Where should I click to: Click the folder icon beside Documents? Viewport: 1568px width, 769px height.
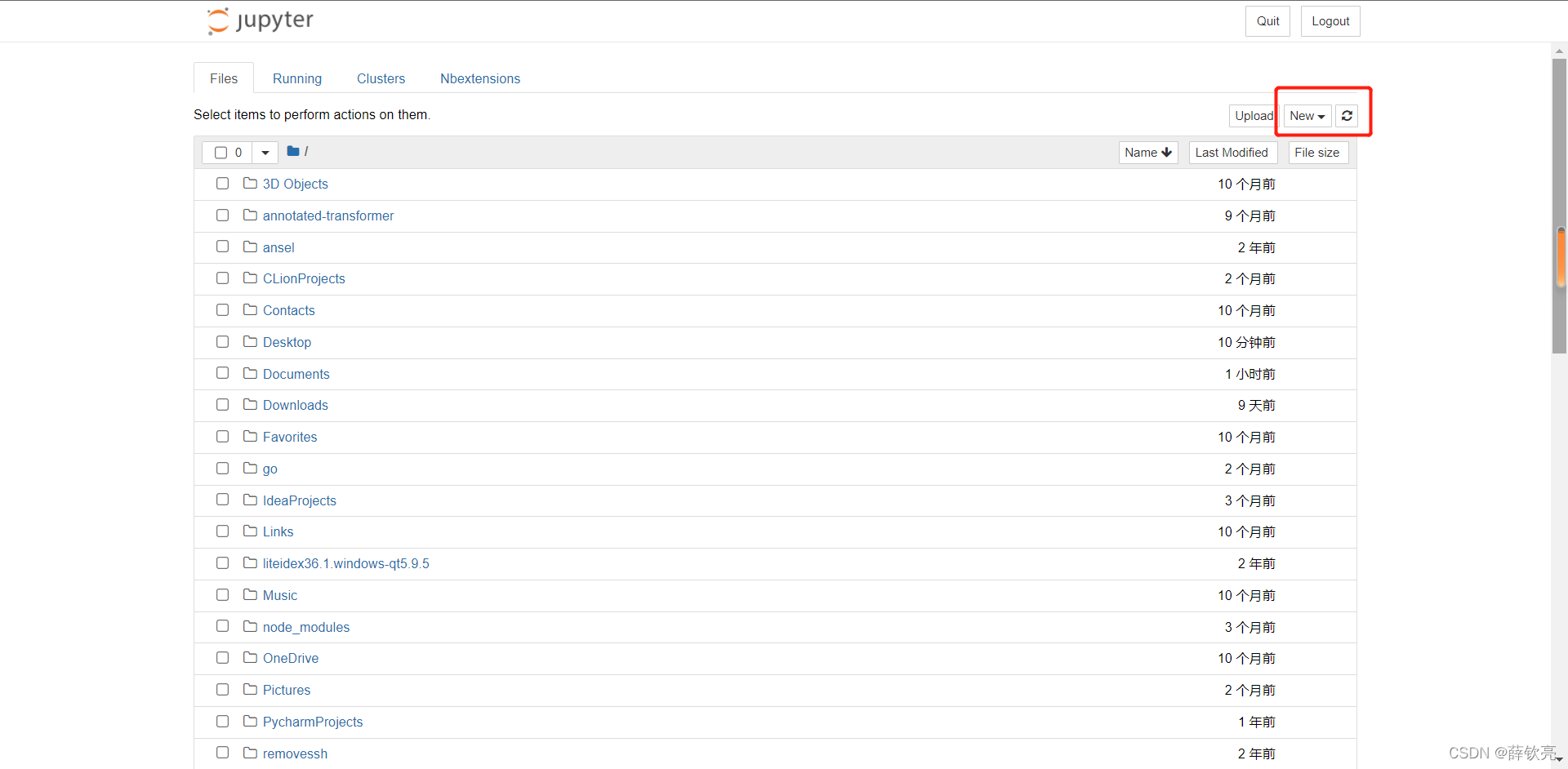click(251, 373)
